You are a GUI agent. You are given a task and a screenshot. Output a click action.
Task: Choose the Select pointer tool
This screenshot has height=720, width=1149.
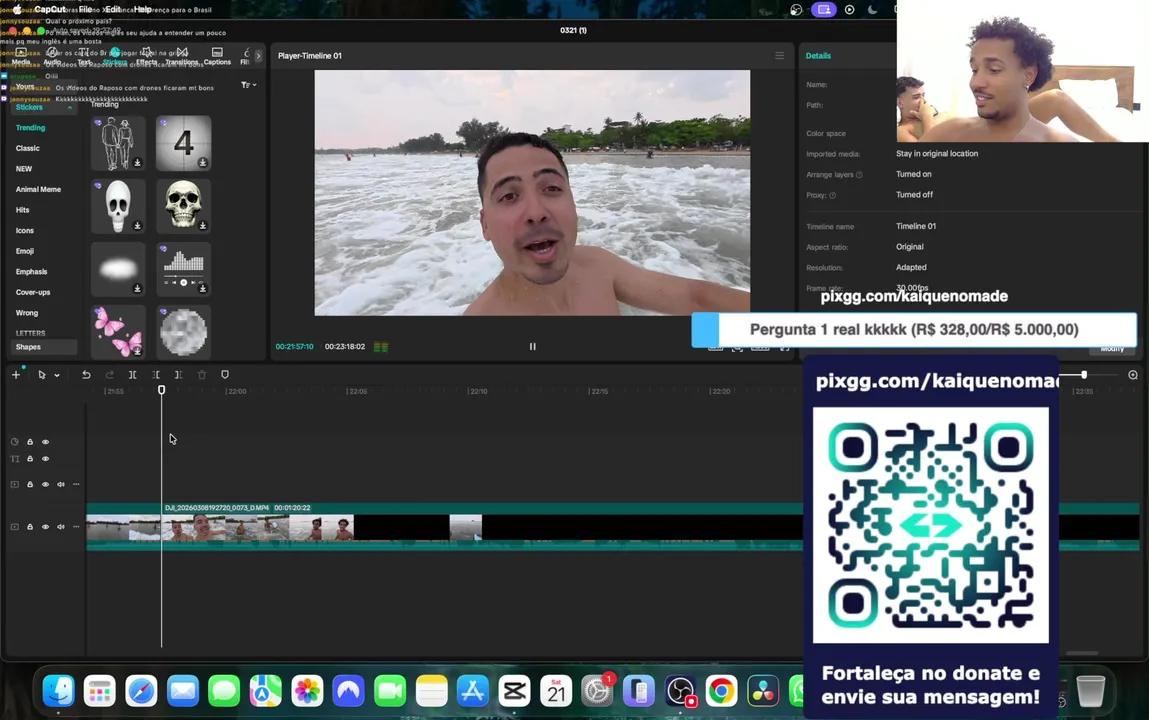pyautogui.click(x=42, y=375)
